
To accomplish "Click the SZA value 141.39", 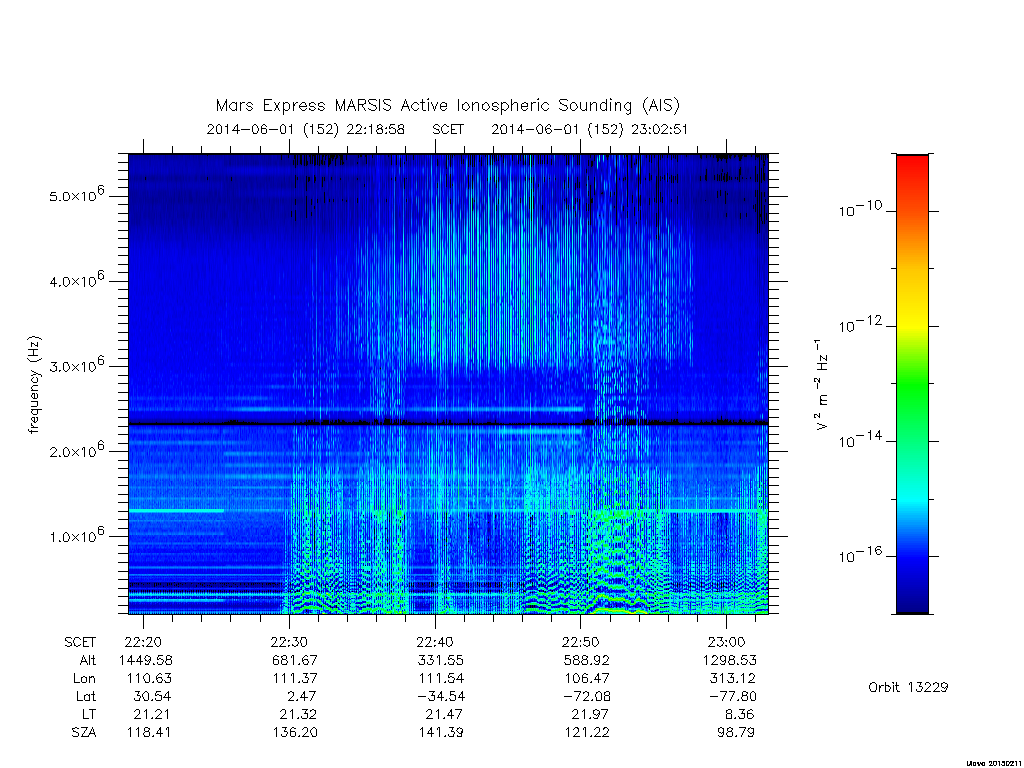I will (x=440, y=732).
